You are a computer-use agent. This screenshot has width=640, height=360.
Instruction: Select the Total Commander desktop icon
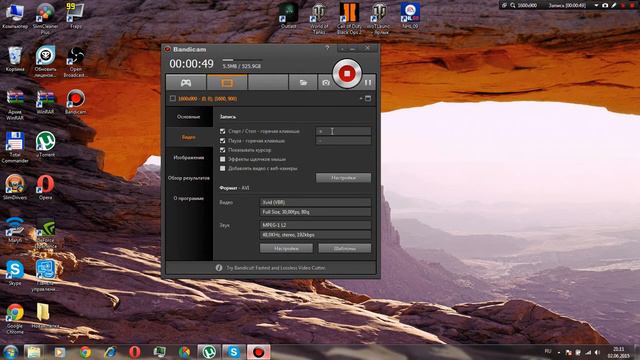15,147
